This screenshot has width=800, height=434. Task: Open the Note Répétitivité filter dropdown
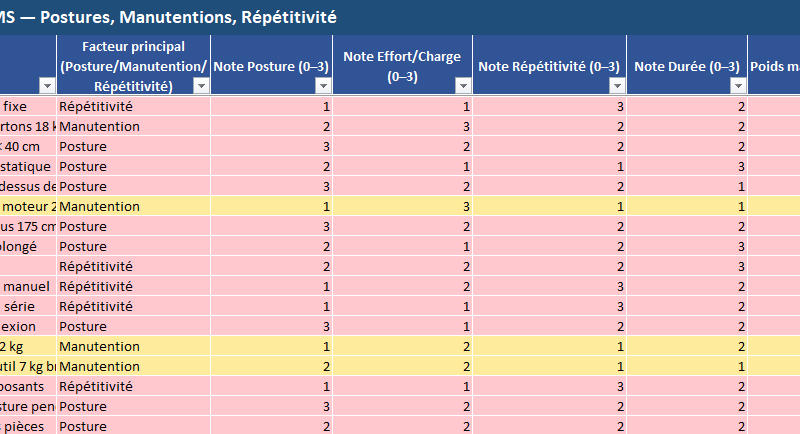pos(616,86)
